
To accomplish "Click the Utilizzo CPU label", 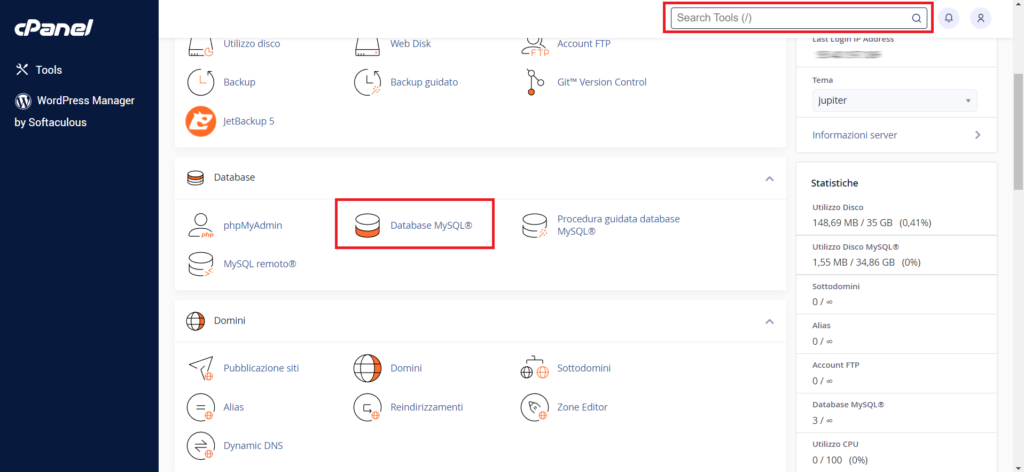I will click(x=835, y=444).
